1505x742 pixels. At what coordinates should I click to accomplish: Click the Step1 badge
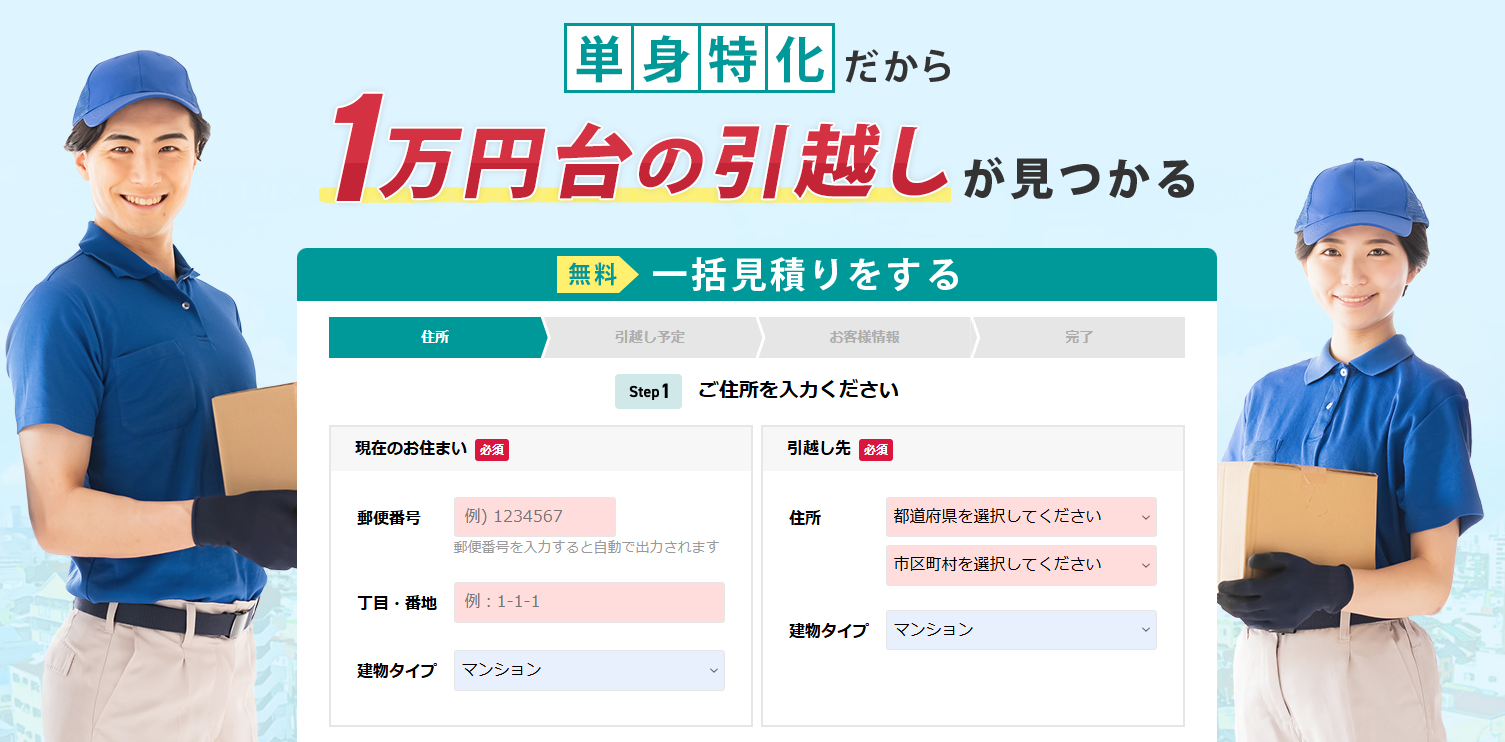(x=648, y=391)
